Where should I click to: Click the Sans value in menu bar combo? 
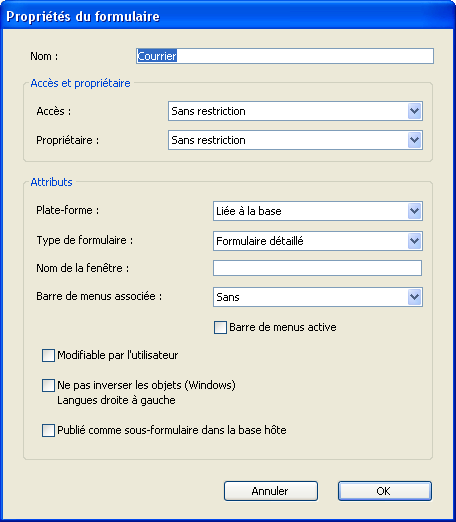(228, 297)
